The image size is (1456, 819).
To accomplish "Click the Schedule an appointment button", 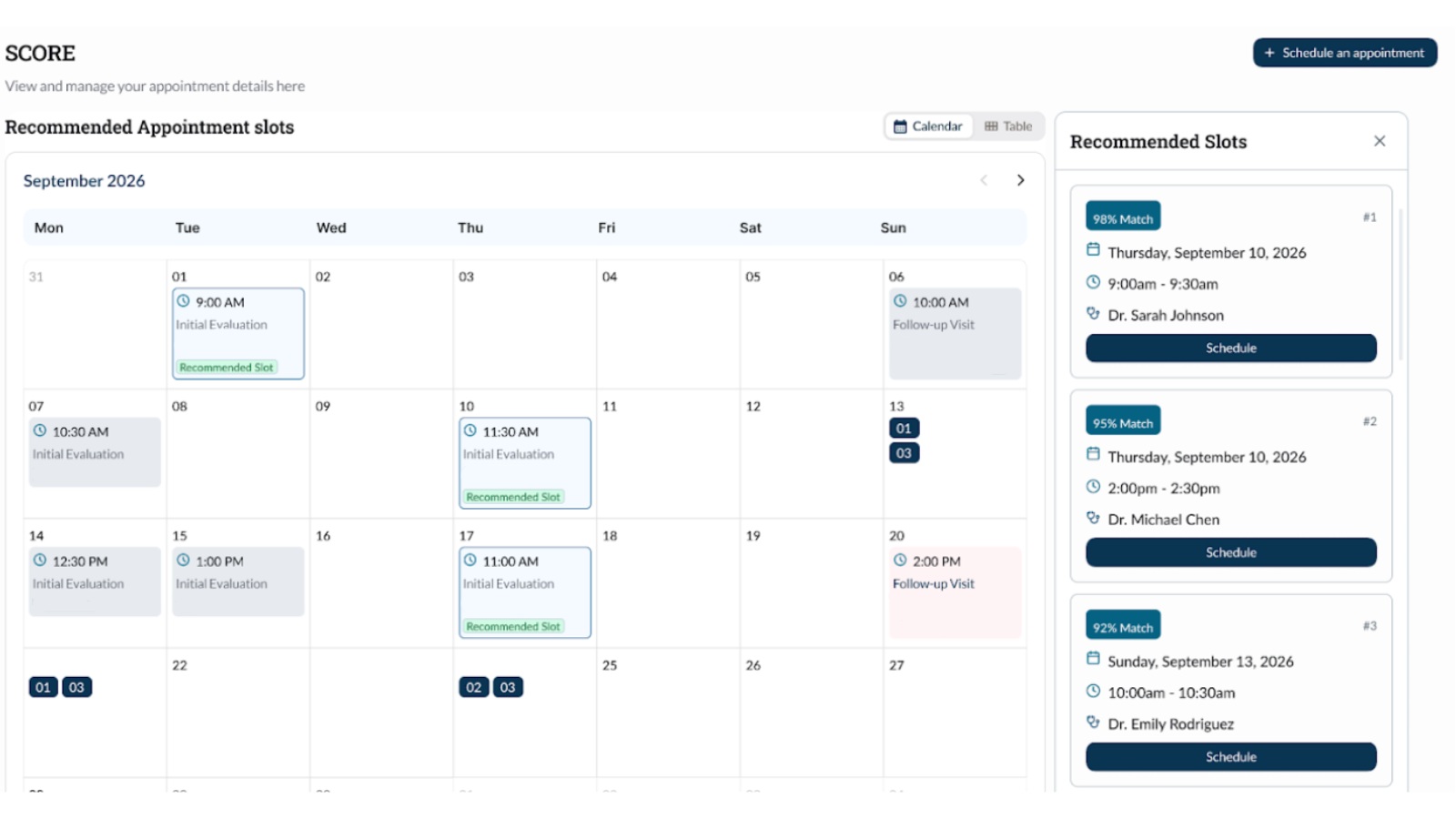I will click(x=1344, y=53).
